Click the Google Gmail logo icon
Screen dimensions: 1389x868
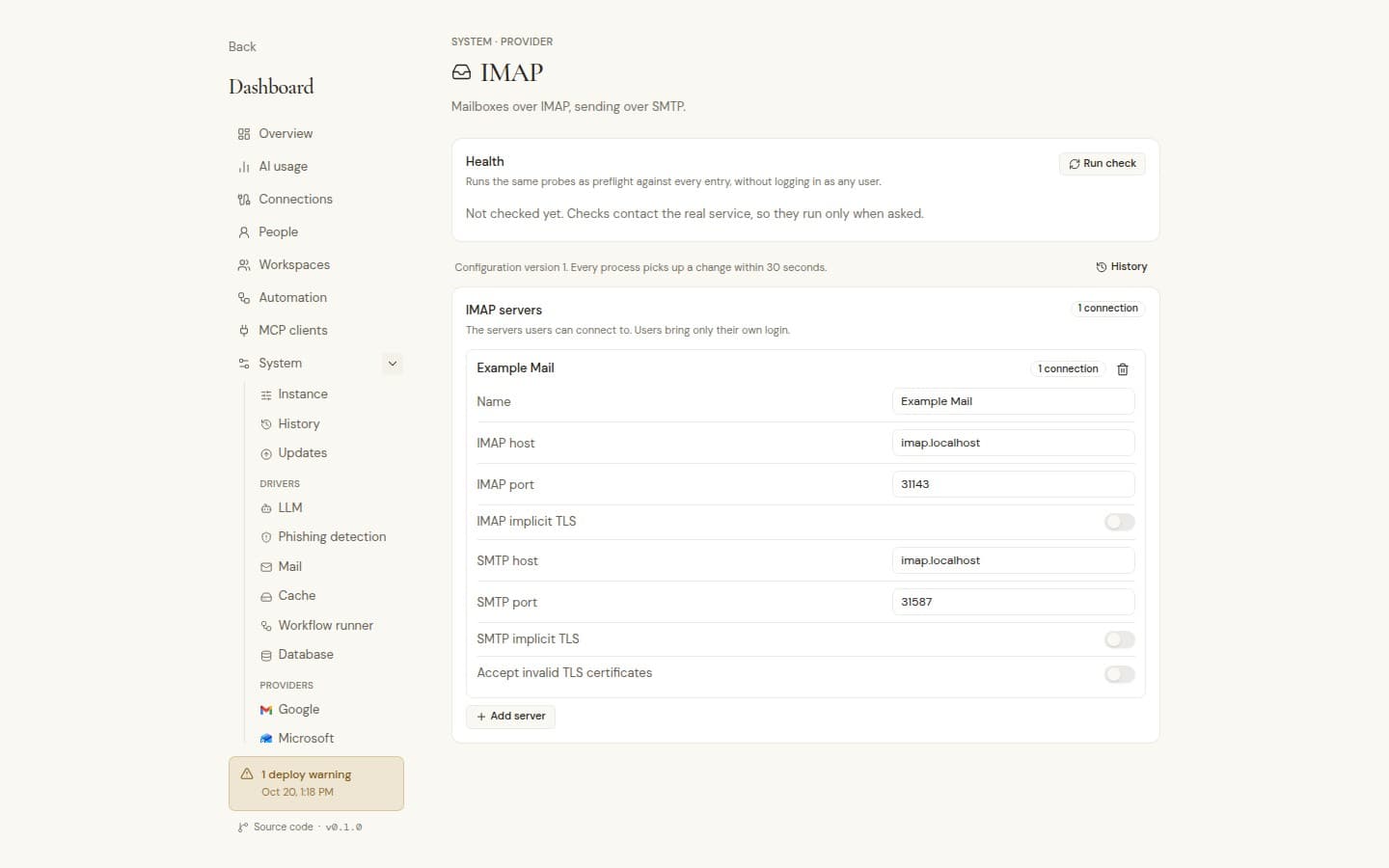click(x=266, y=710)
